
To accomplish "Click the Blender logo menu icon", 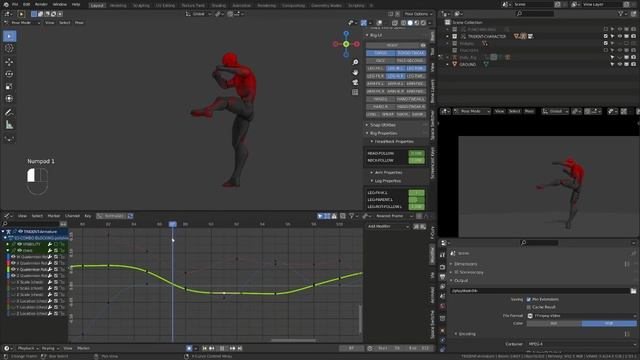I will (5, 4).
